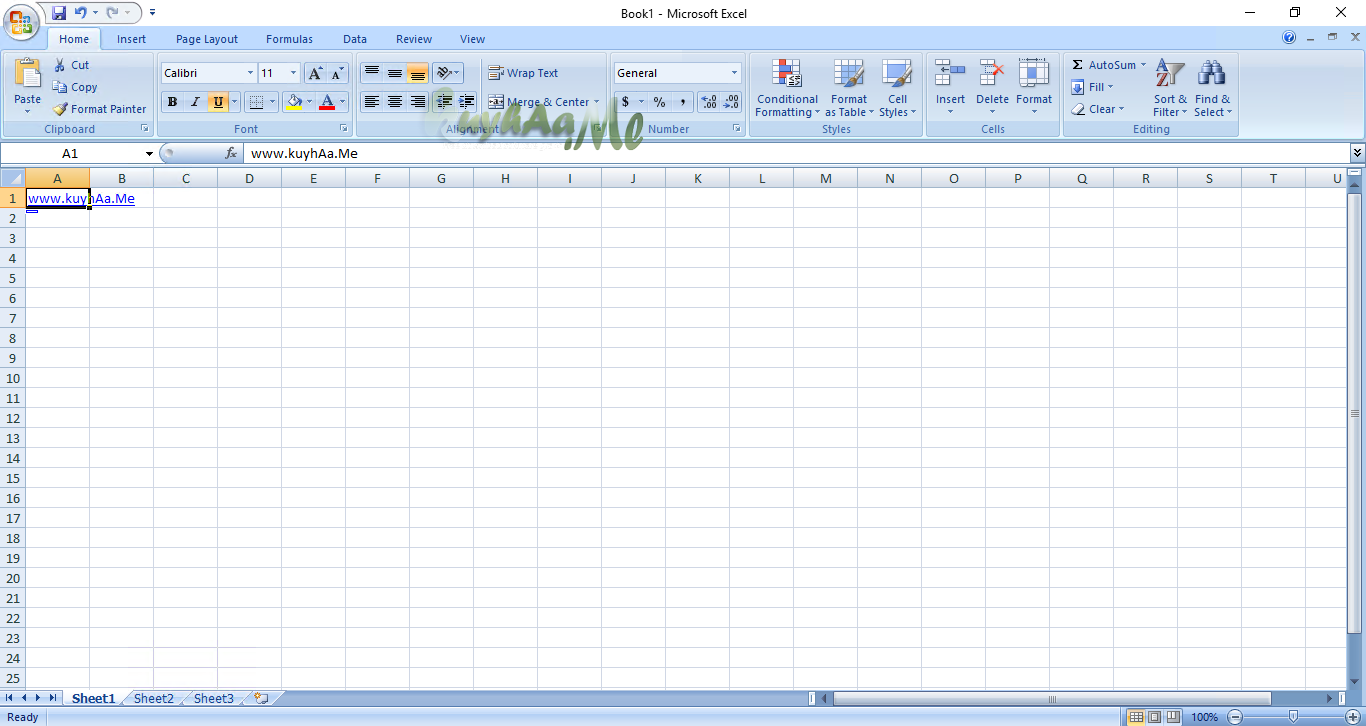Switch to the Page Layout tab
The width and height of the screenshot is (1366, 726).
[207, 39]
